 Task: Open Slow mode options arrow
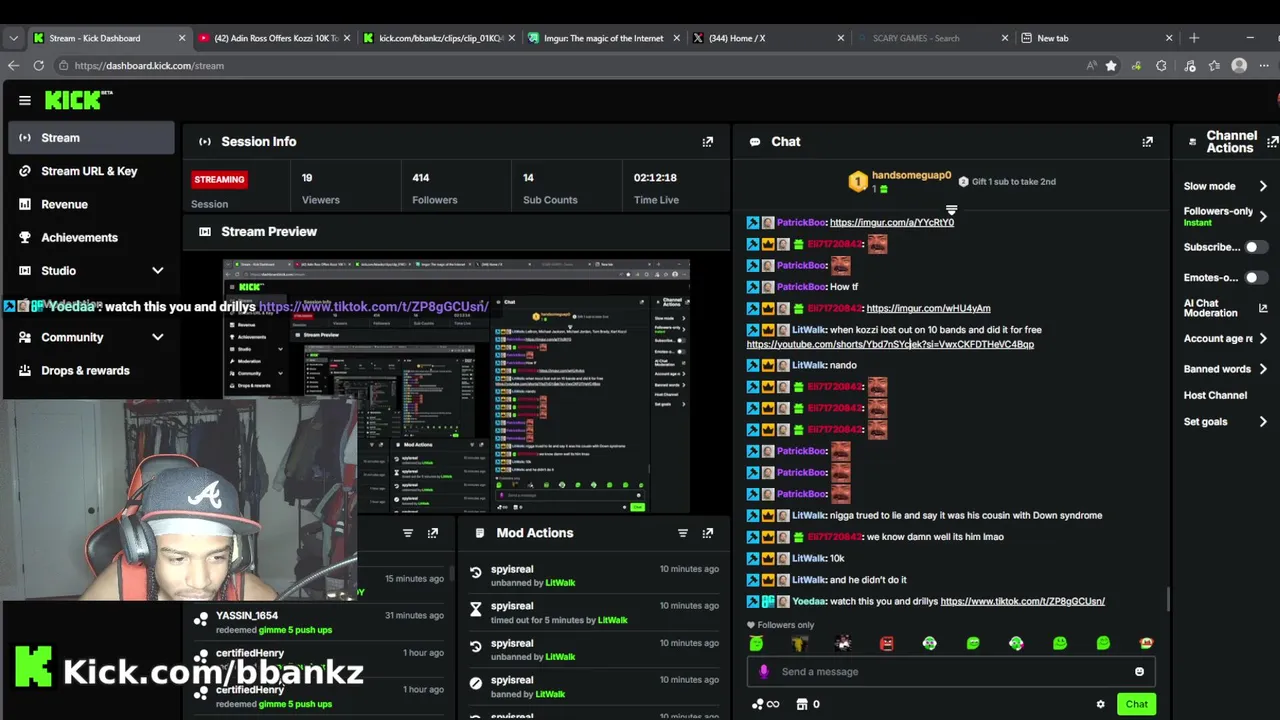(1263, 186)
